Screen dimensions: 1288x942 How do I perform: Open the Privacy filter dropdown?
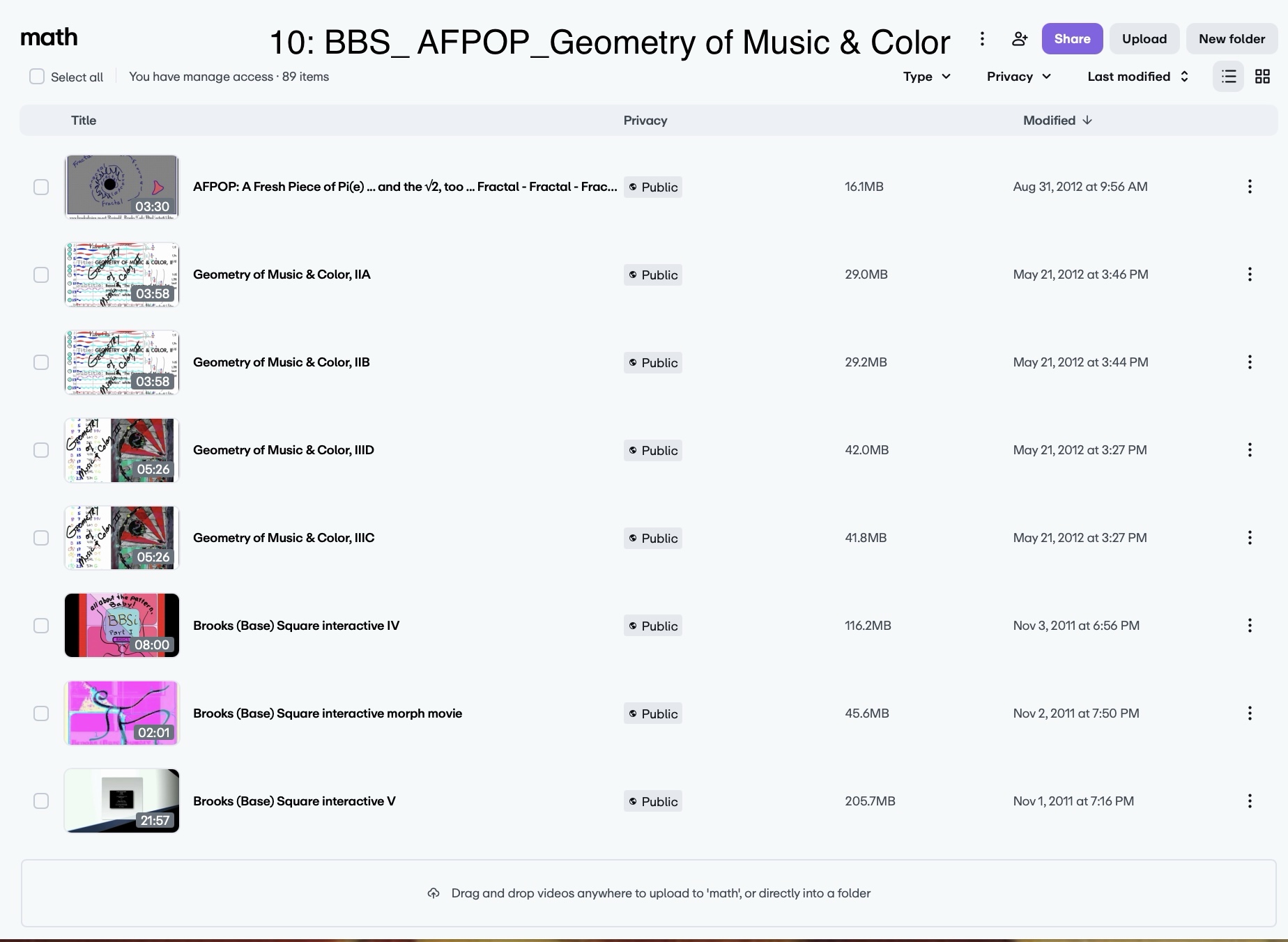click(1019, 77)
